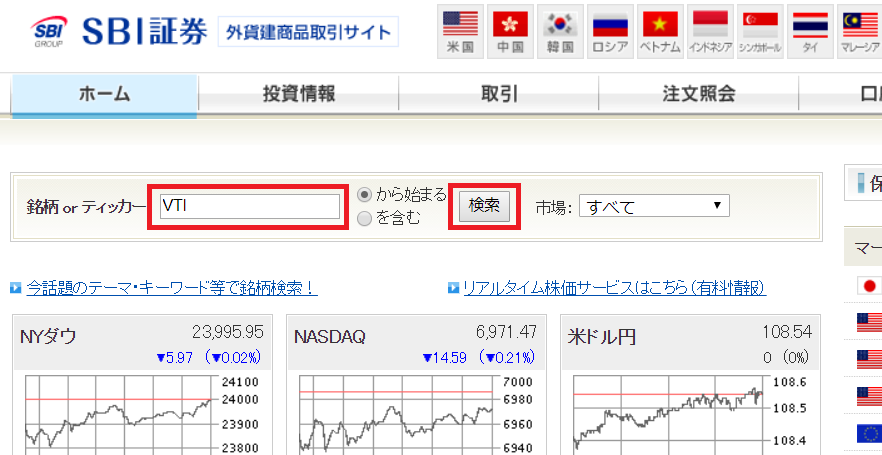Open the 取引 tab

coord(499,94)
